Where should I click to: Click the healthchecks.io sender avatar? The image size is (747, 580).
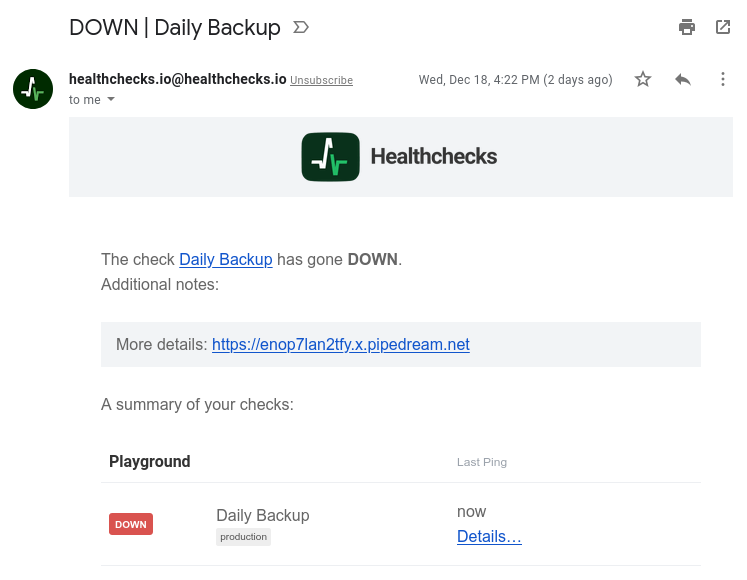click(x=33, y=89)
